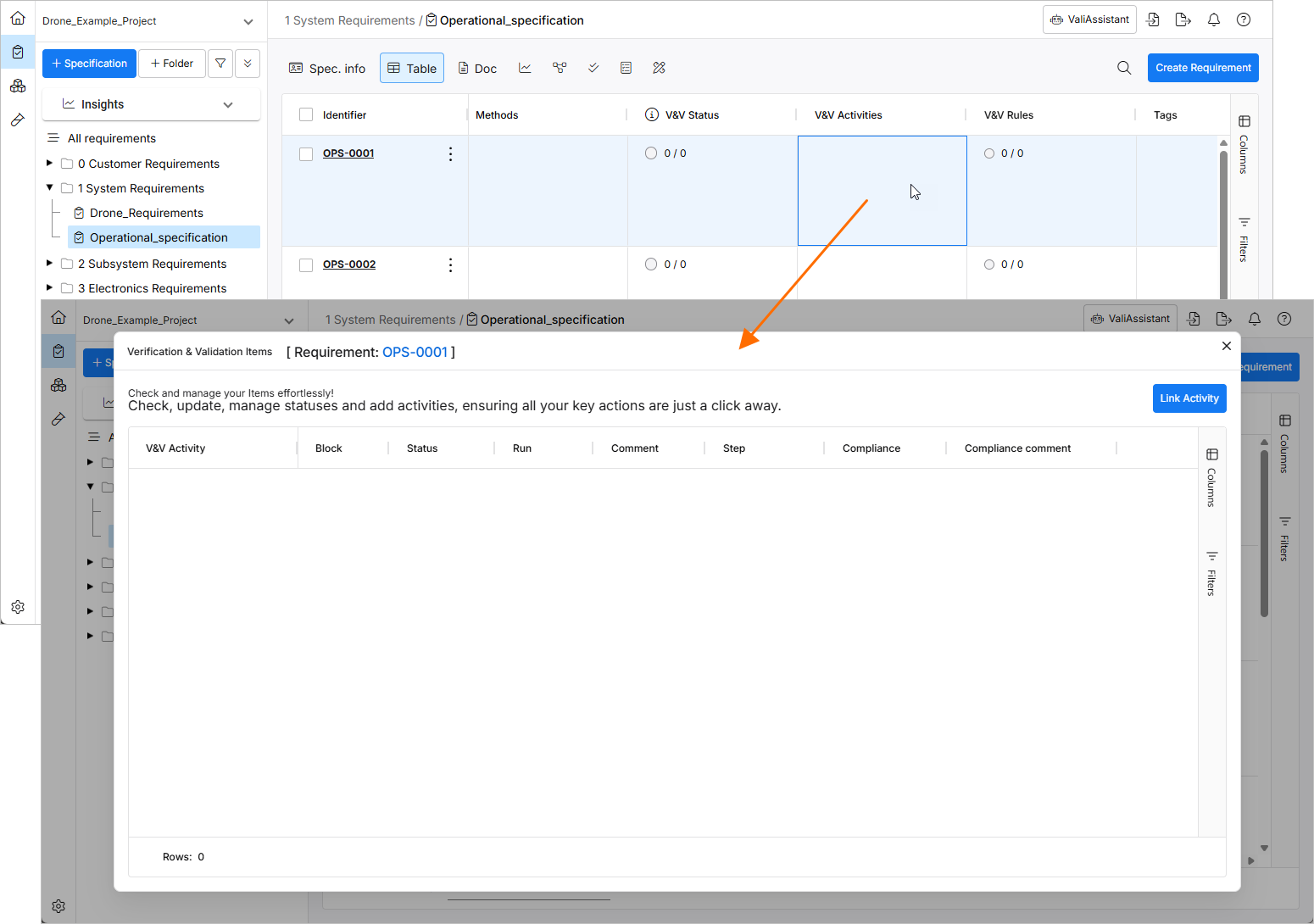Open the project dropdown in the dimmed lower window
1314x924 pixels.
click(x=188, y=320)
